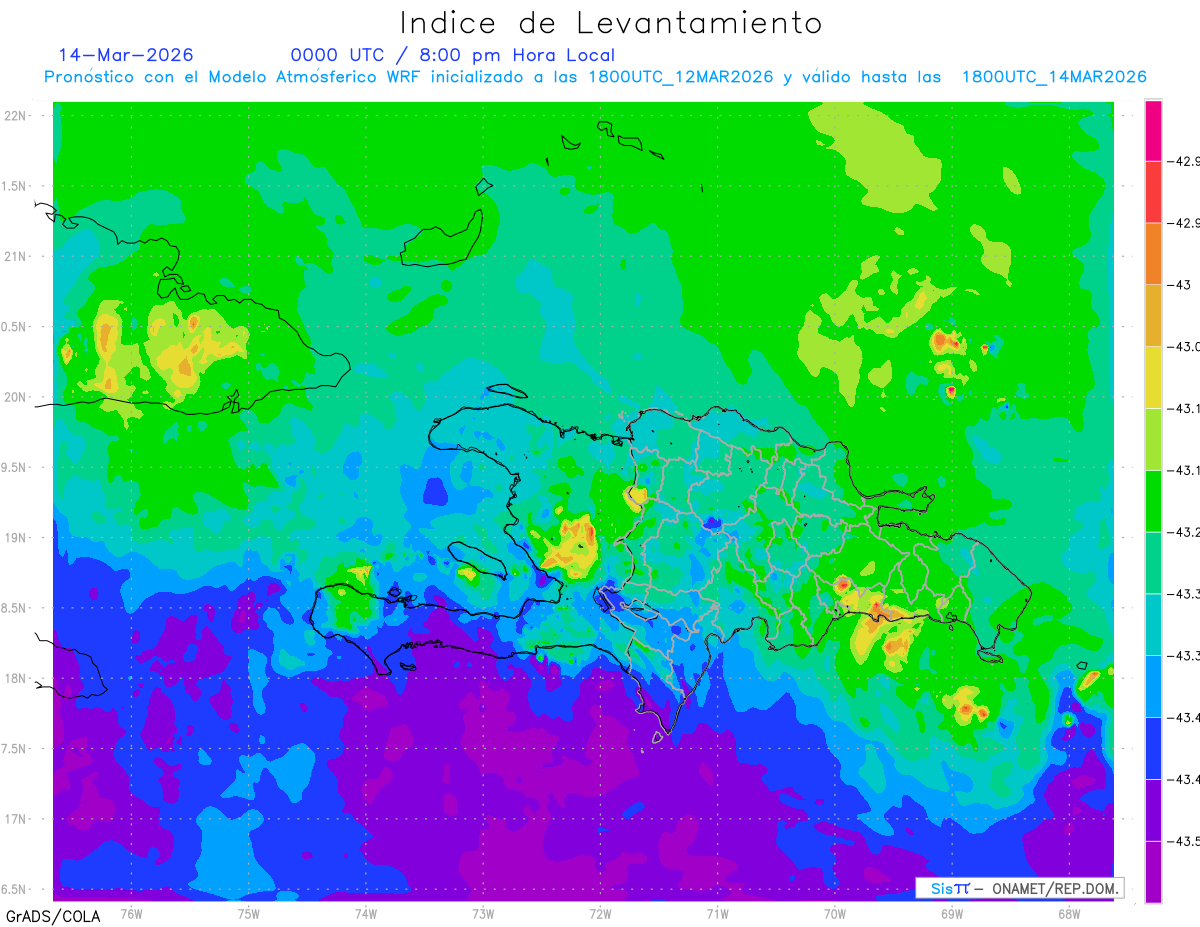The image size is (1200, 927).
Task: Click the date '14-Mar-2026'
Action: 126,55
